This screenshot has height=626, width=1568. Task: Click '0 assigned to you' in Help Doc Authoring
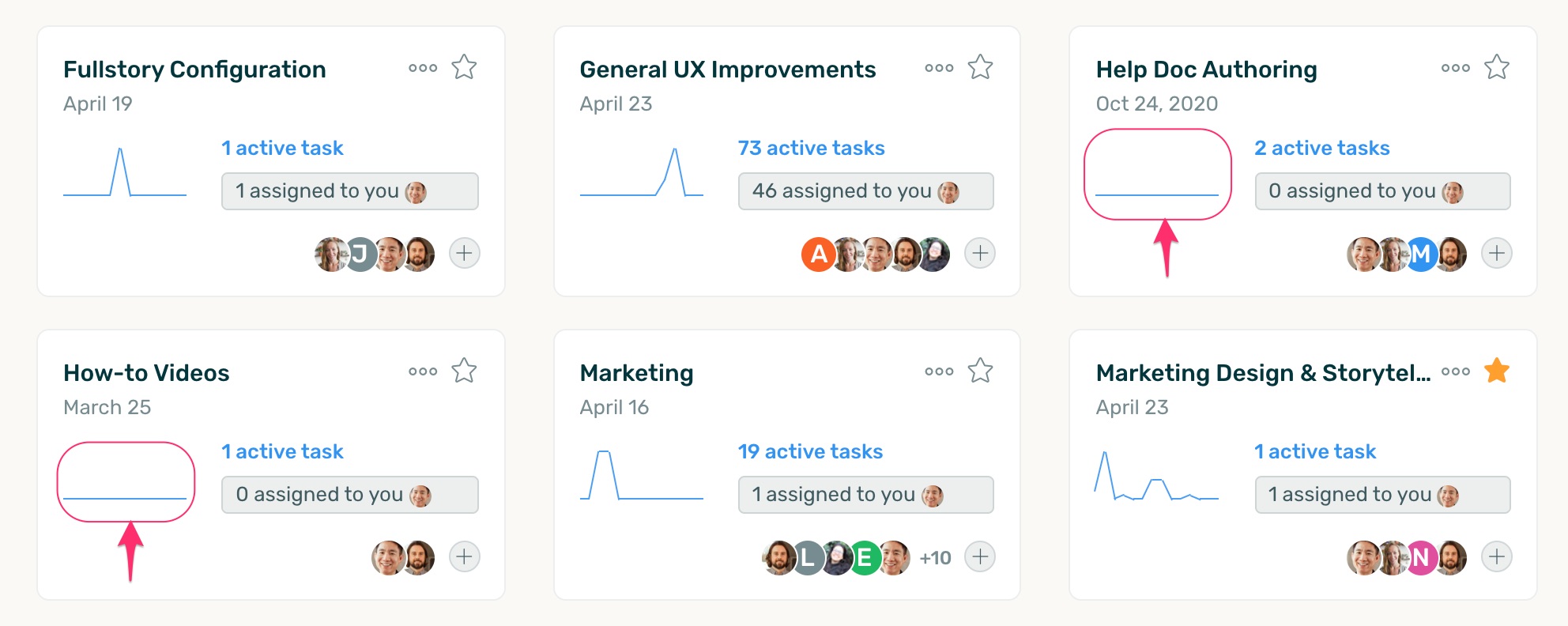[1382, 191]
